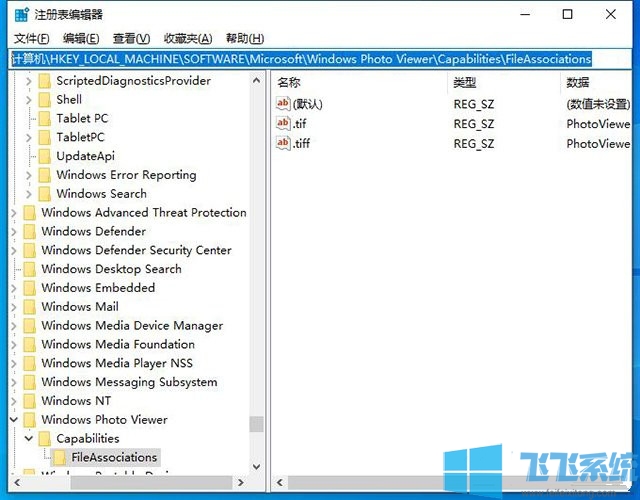This screenshot has width=640, height=500.
Task: Open the 帮助(H) menu
Action: pos(245,38)
